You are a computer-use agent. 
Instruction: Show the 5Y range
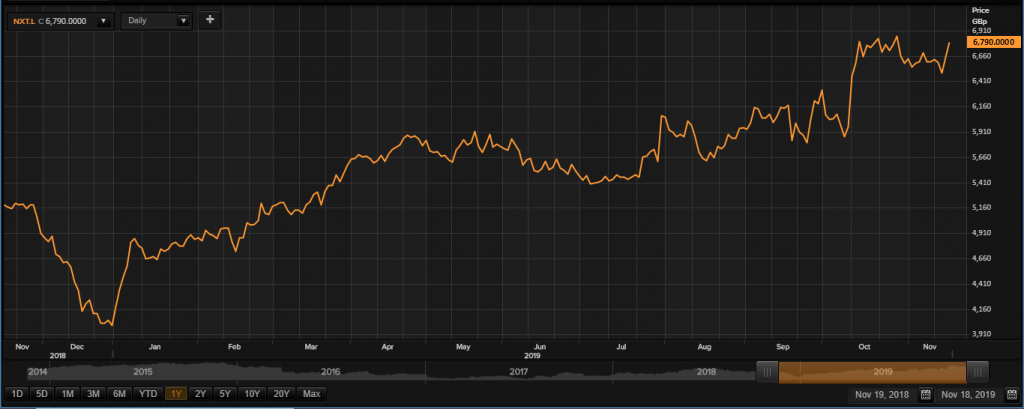(225, 394)
